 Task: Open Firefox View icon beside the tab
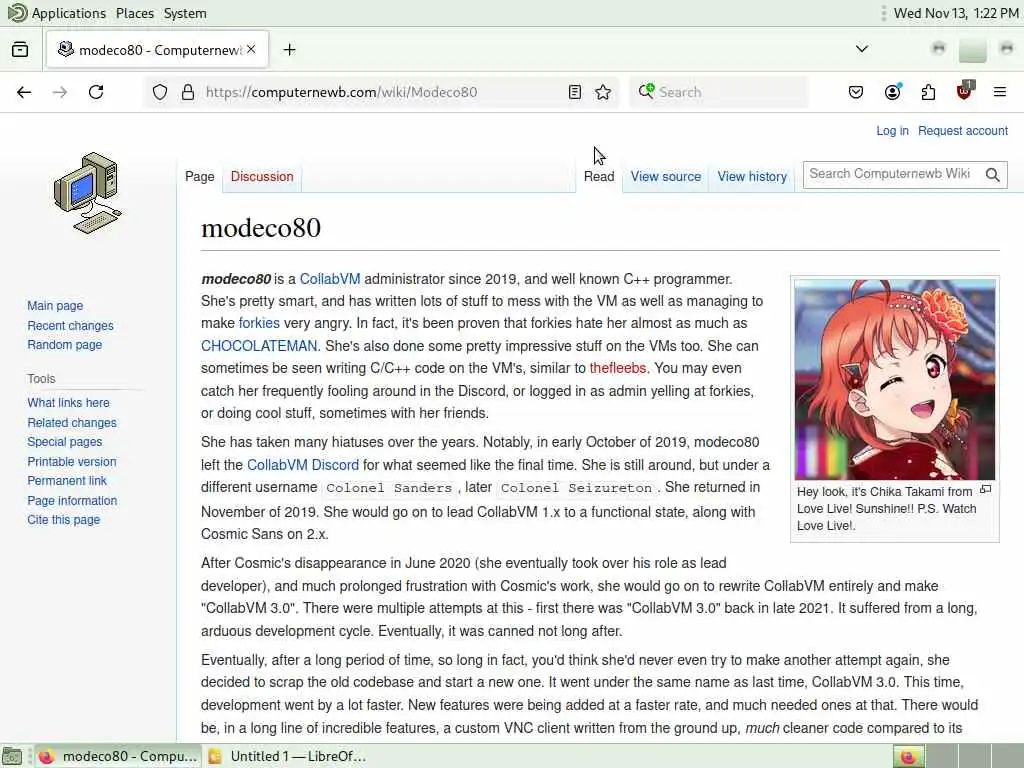point(20,49)
